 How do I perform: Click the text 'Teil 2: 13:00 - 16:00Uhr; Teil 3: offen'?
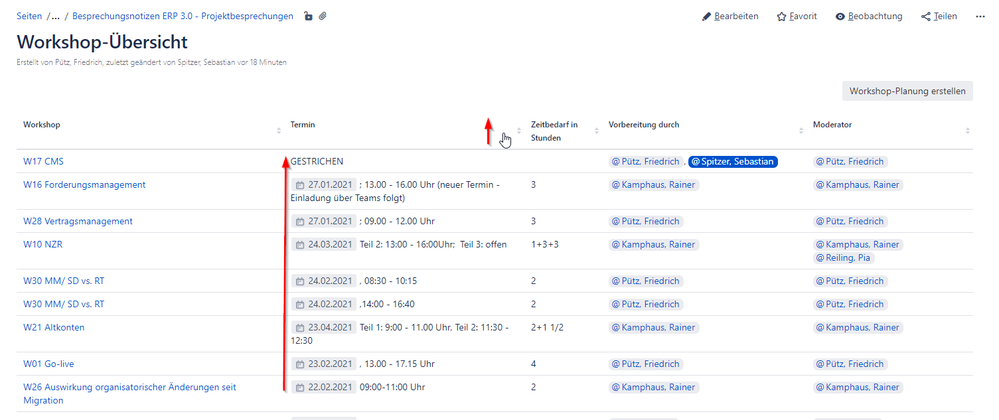pyautogui.click(x=433, y=244)
